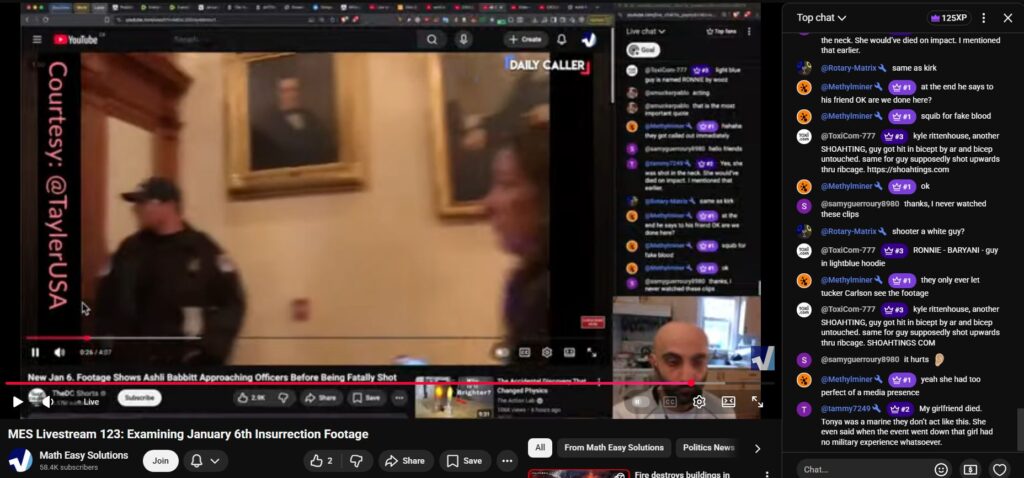Select the Politics News chip

pyautogui.click(x=708, y=448)
